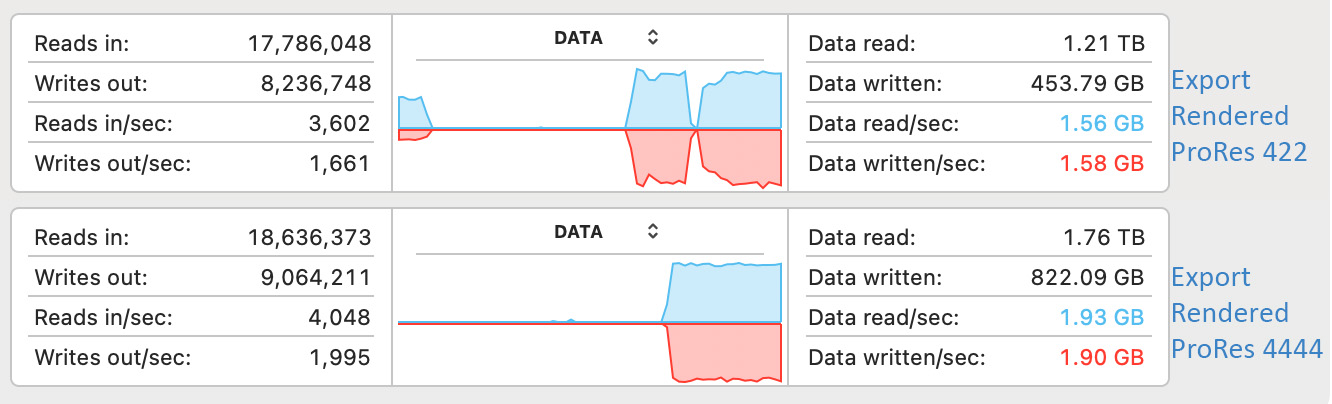This screenshot has height=404, width=1332.
Task: Click the Data written value 822.09 GB
Action: tap(1086, 278)
